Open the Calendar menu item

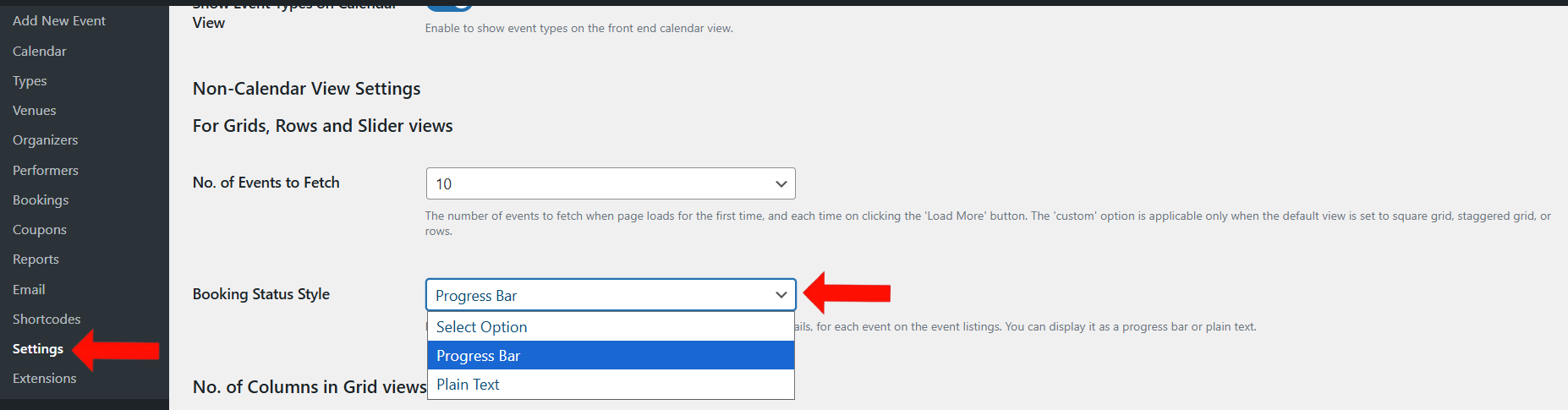point(40,51)
